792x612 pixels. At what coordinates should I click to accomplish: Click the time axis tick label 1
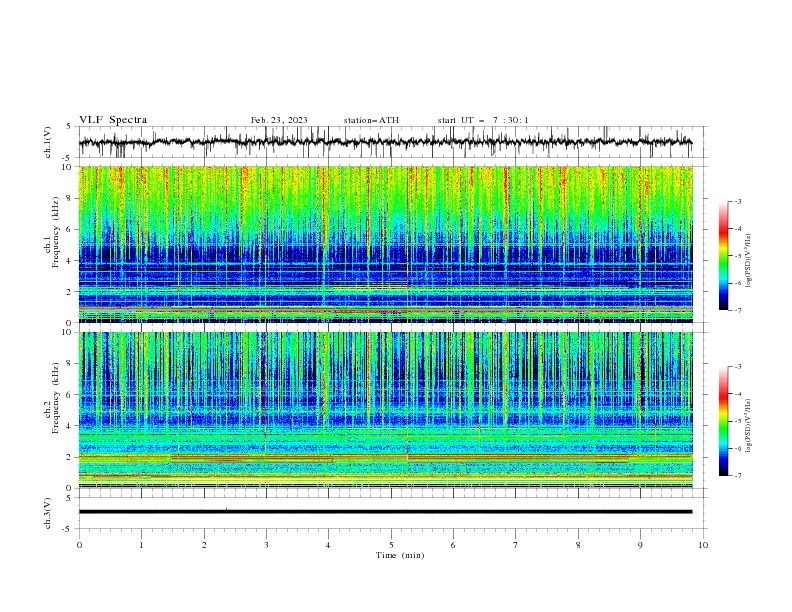coord(141,545)
